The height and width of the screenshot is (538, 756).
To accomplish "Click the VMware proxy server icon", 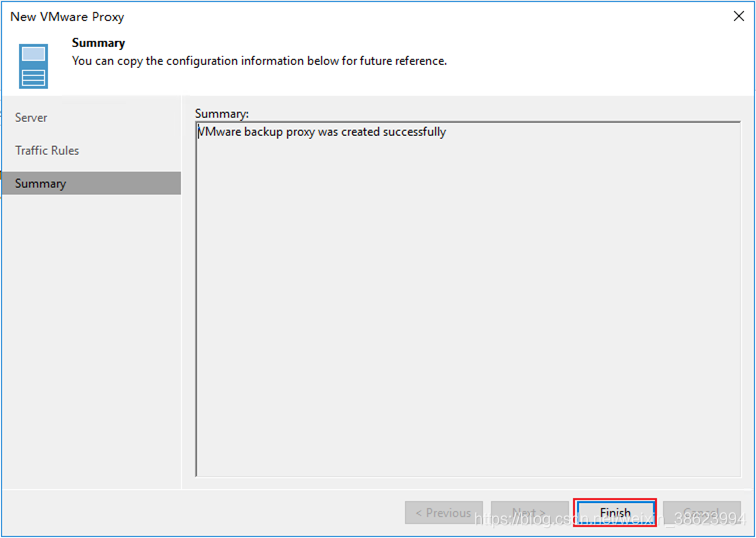I will point(33,66).
